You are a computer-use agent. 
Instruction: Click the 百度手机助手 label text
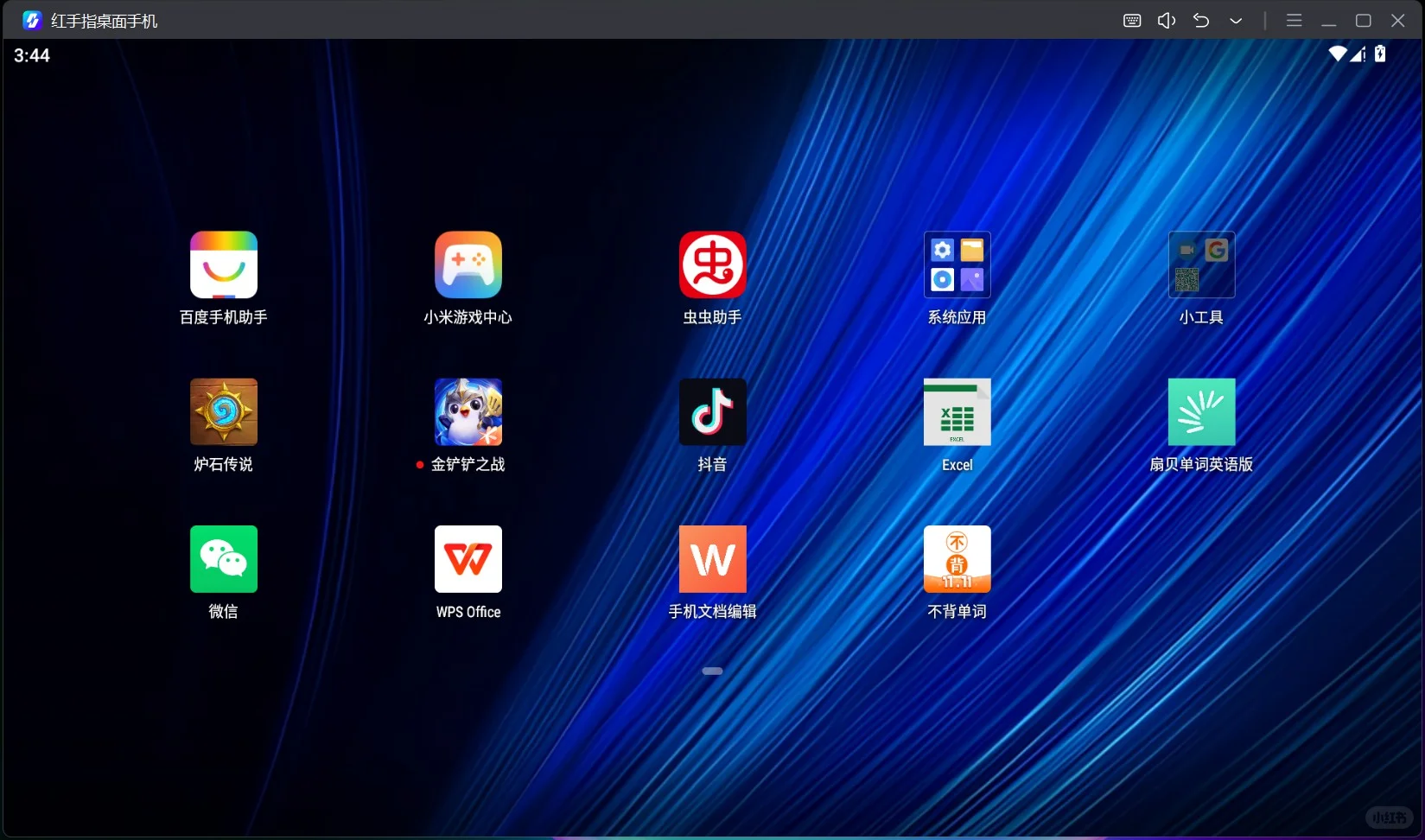224,317
